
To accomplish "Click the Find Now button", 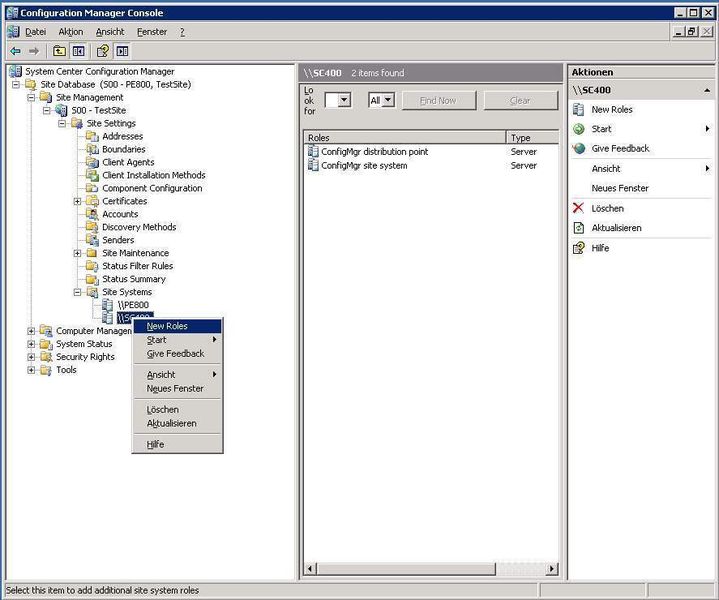I will 439,100.
